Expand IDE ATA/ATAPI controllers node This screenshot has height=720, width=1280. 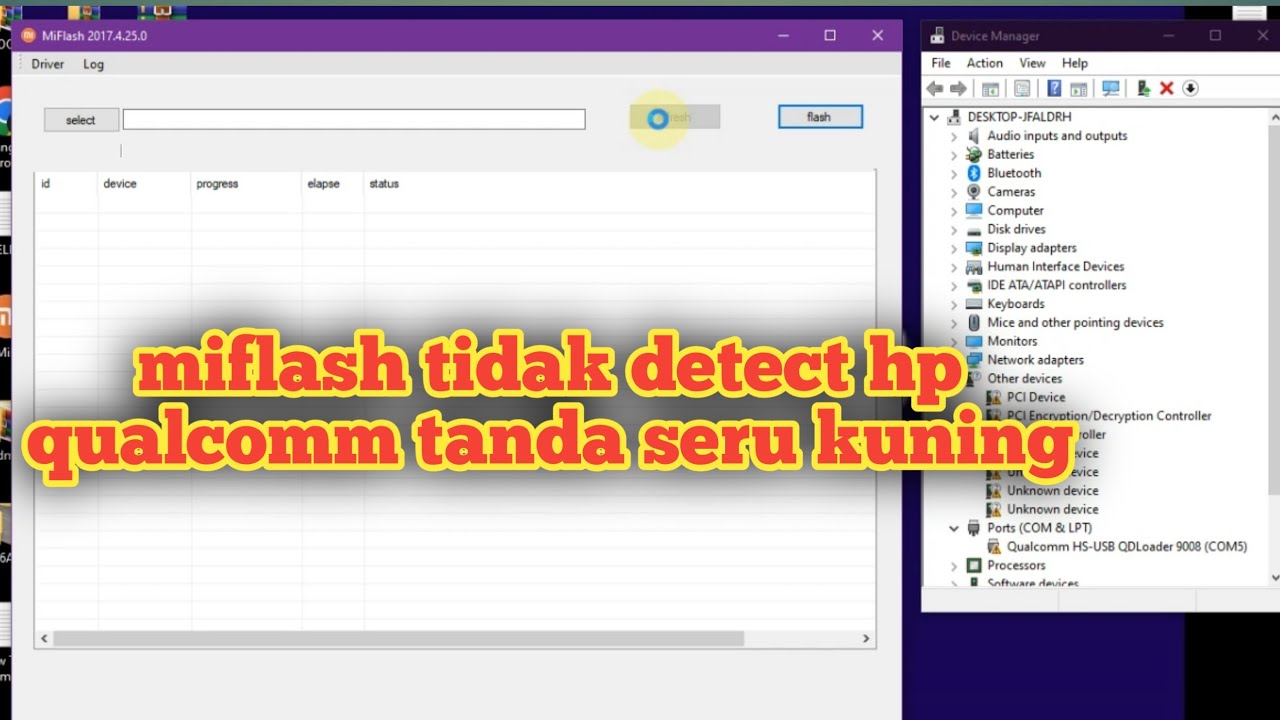(x=954, y=285)
